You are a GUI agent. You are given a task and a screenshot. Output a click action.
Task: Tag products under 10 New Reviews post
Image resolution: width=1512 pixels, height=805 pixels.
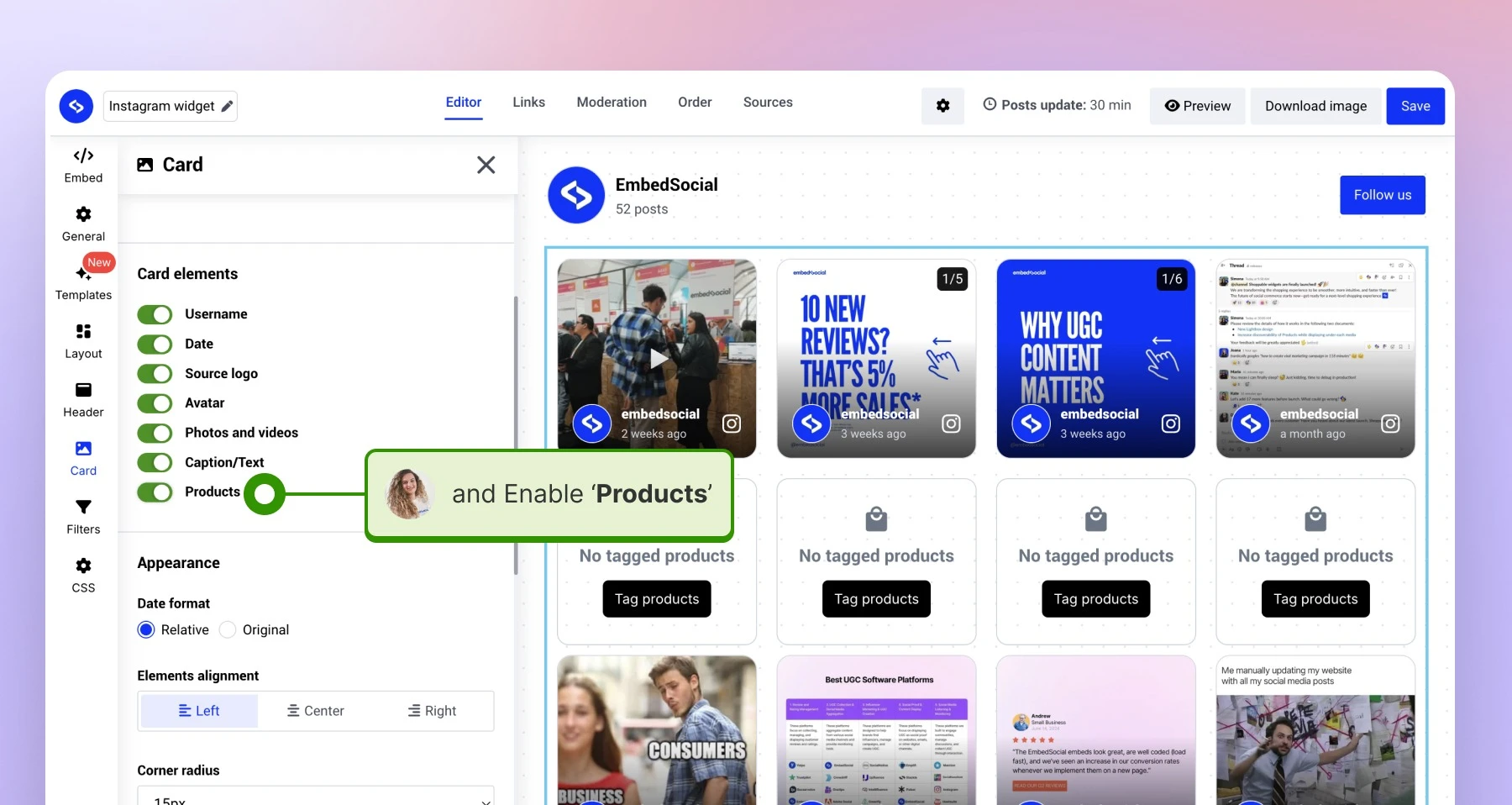click(876, 599)
